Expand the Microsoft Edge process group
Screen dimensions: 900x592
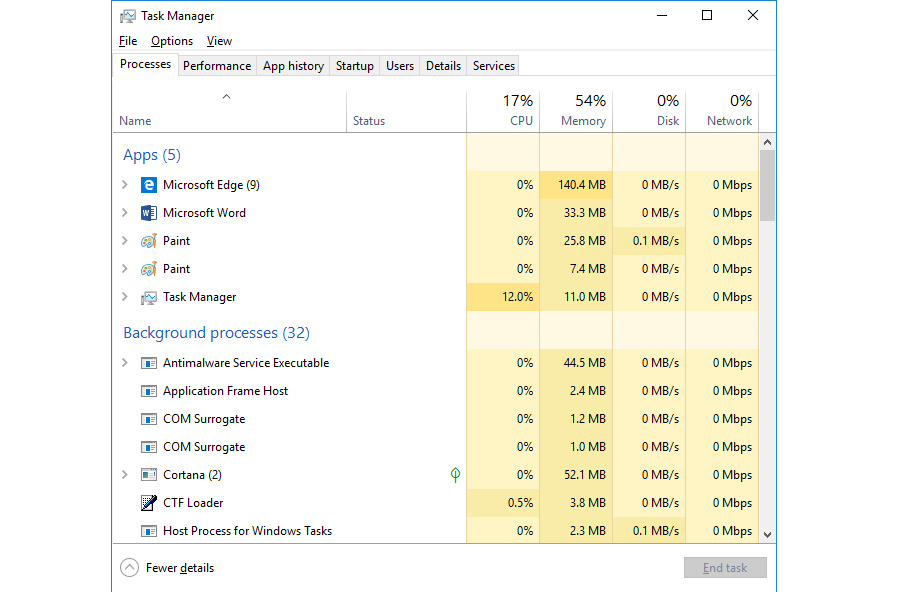pos(124,184)
